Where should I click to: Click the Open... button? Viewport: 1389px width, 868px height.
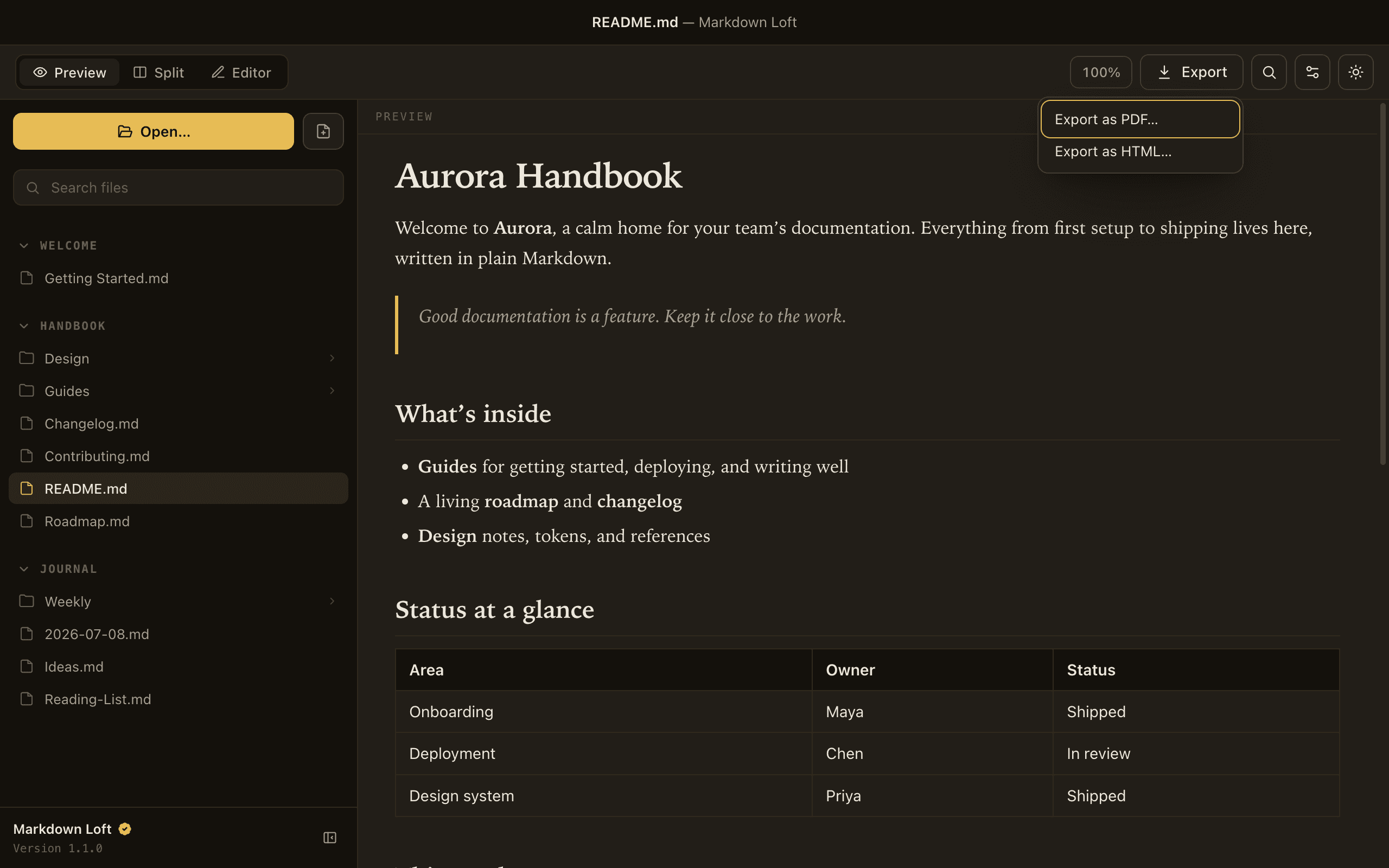click(153, 131)
